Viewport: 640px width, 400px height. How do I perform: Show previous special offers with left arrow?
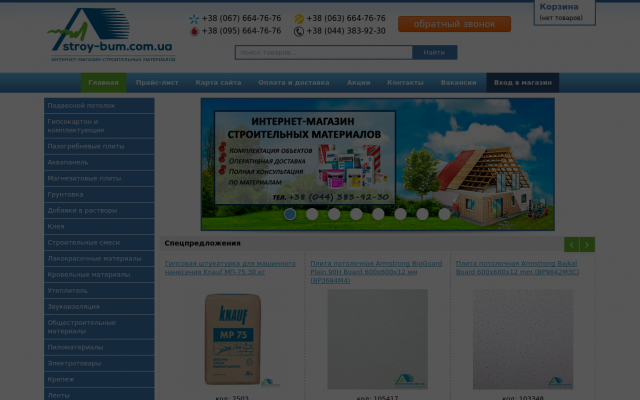click(571, 244)
